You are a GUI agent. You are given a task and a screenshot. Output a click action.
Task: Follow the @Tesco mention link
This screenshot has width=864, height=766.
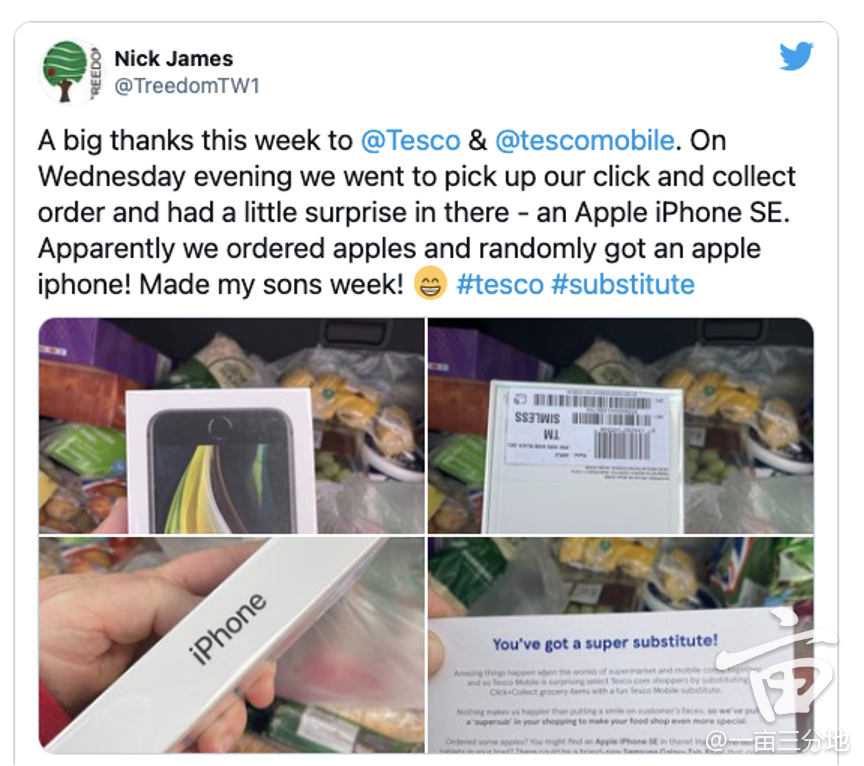coord(411,141)
